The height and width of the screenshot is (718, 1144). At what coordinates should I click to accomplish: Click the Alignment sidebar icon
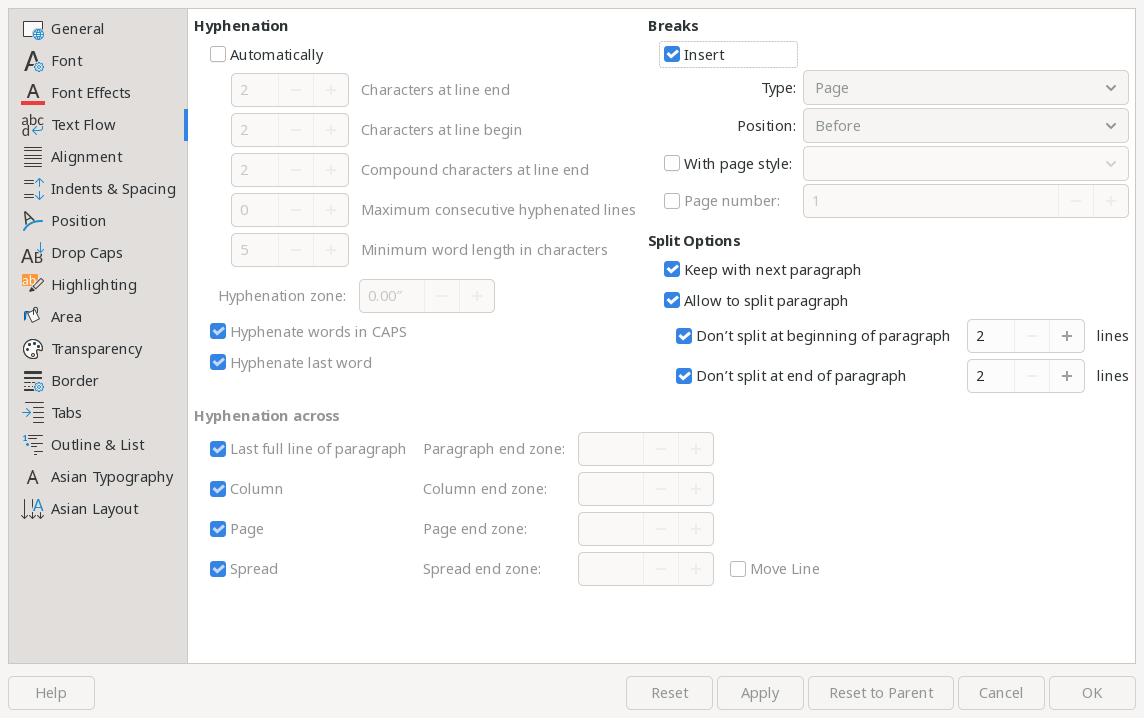pos(33,158)
